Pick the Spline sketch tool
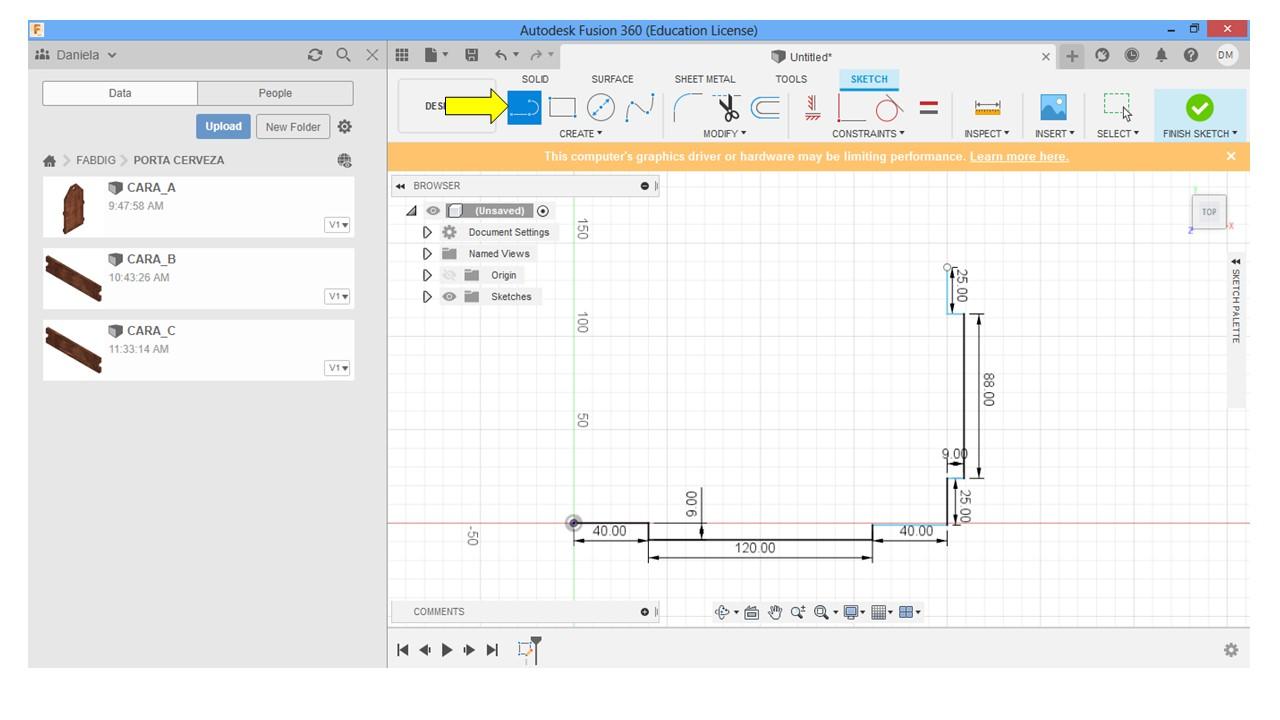Screen dimensions: 1280x720 point(639,107)
